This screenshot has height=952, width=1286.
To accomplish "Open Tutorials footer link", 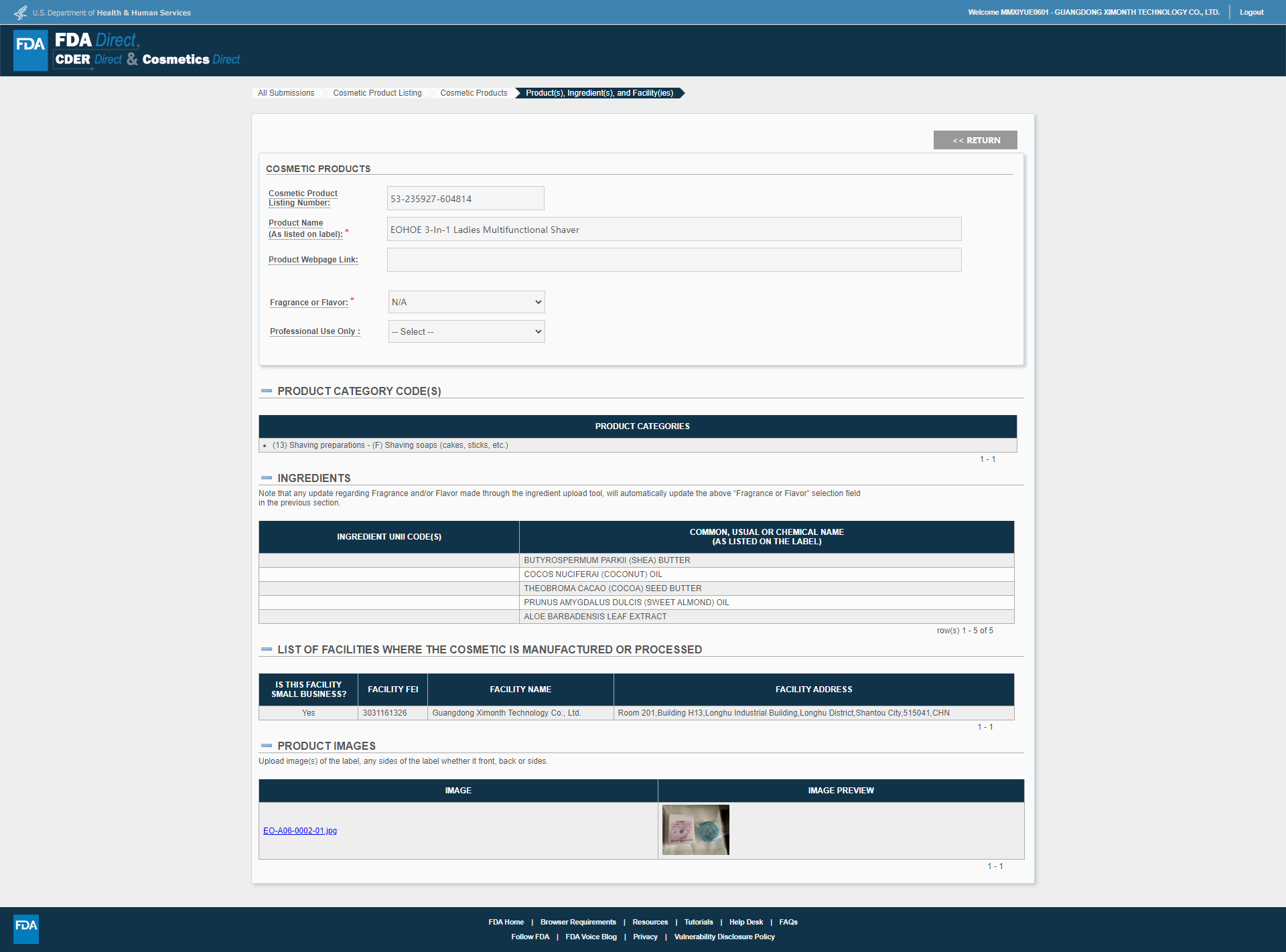I will pyautogui.click(x=699, y=922).
